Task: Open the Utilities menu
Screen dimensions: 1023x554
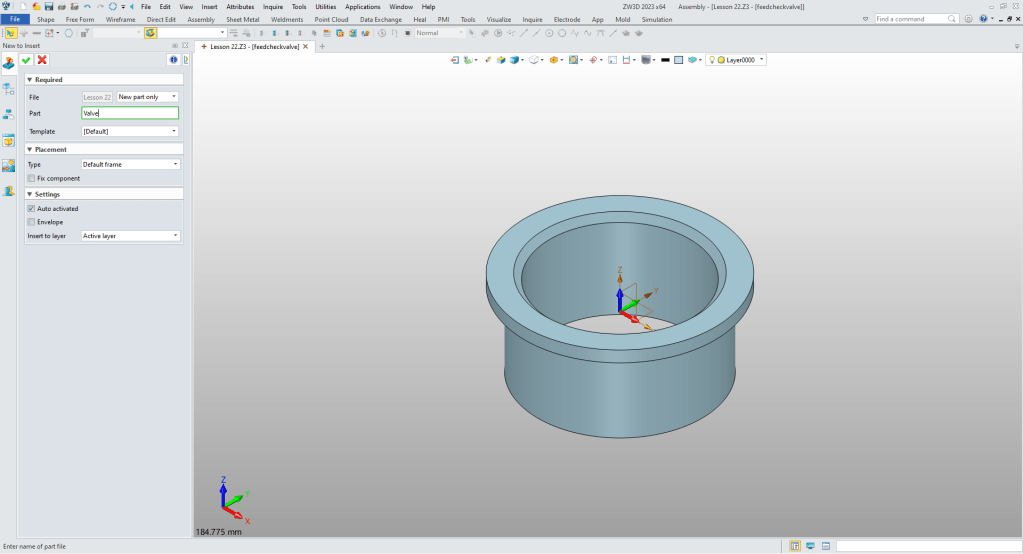Action: [325, 7]
